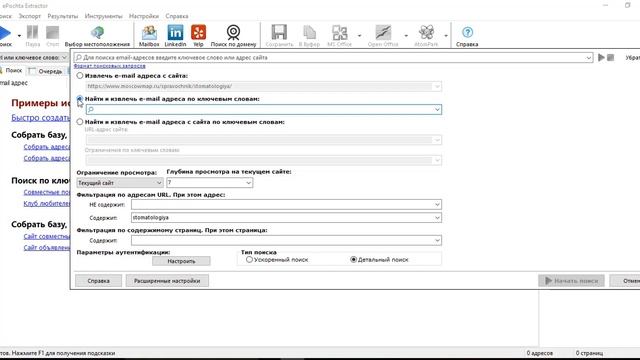Click the small play arrow beside search bar
Viewport: 640px width, 360px height.
601,58
